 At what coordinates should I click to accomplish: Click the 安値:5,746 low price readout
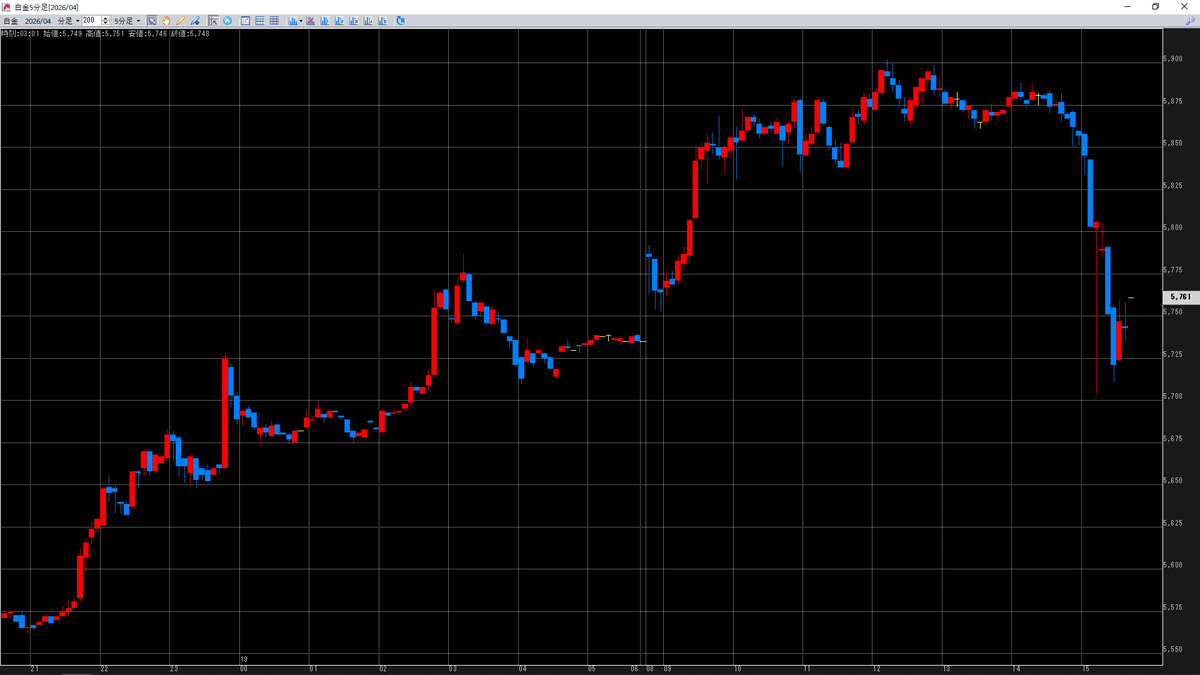[x=148, y=34]
